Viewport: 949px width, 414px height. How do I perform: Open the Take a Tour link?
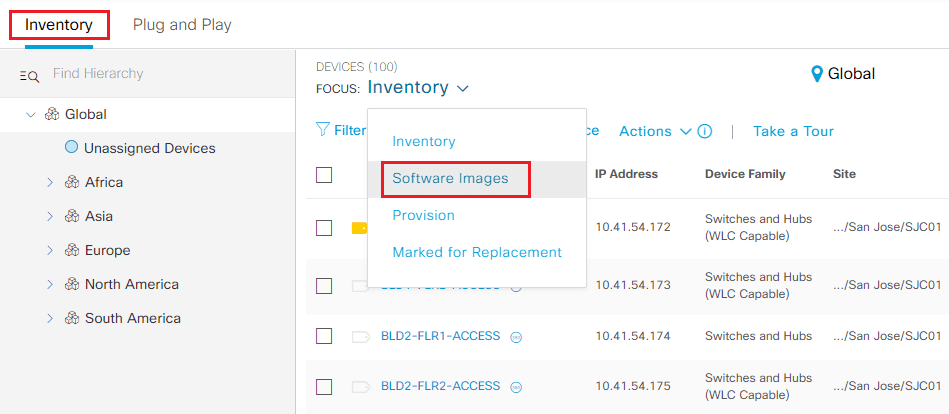coord(793,131)
